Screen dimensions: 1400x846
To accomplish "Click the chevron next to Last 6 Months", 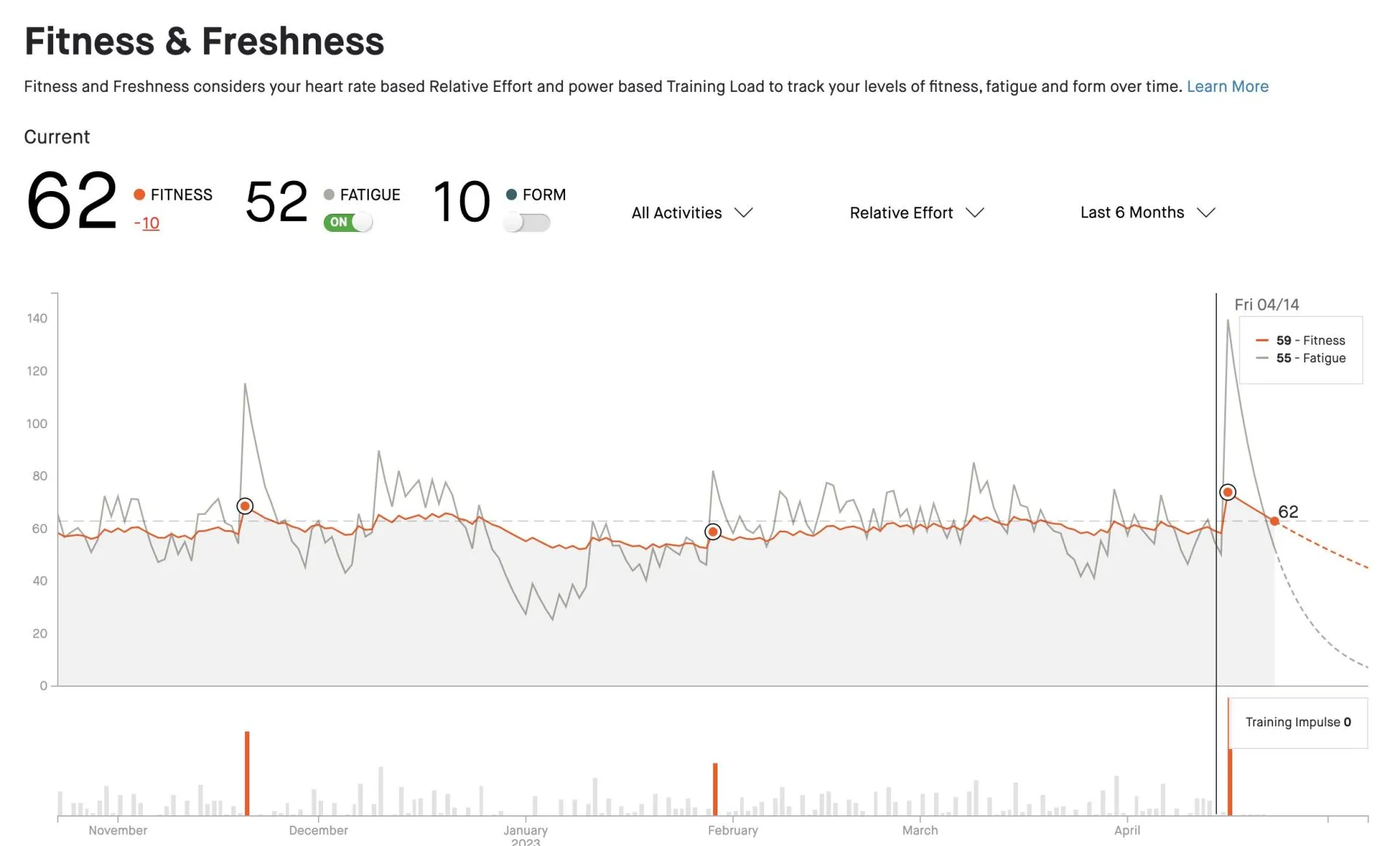I will (x=1207, y=213).
